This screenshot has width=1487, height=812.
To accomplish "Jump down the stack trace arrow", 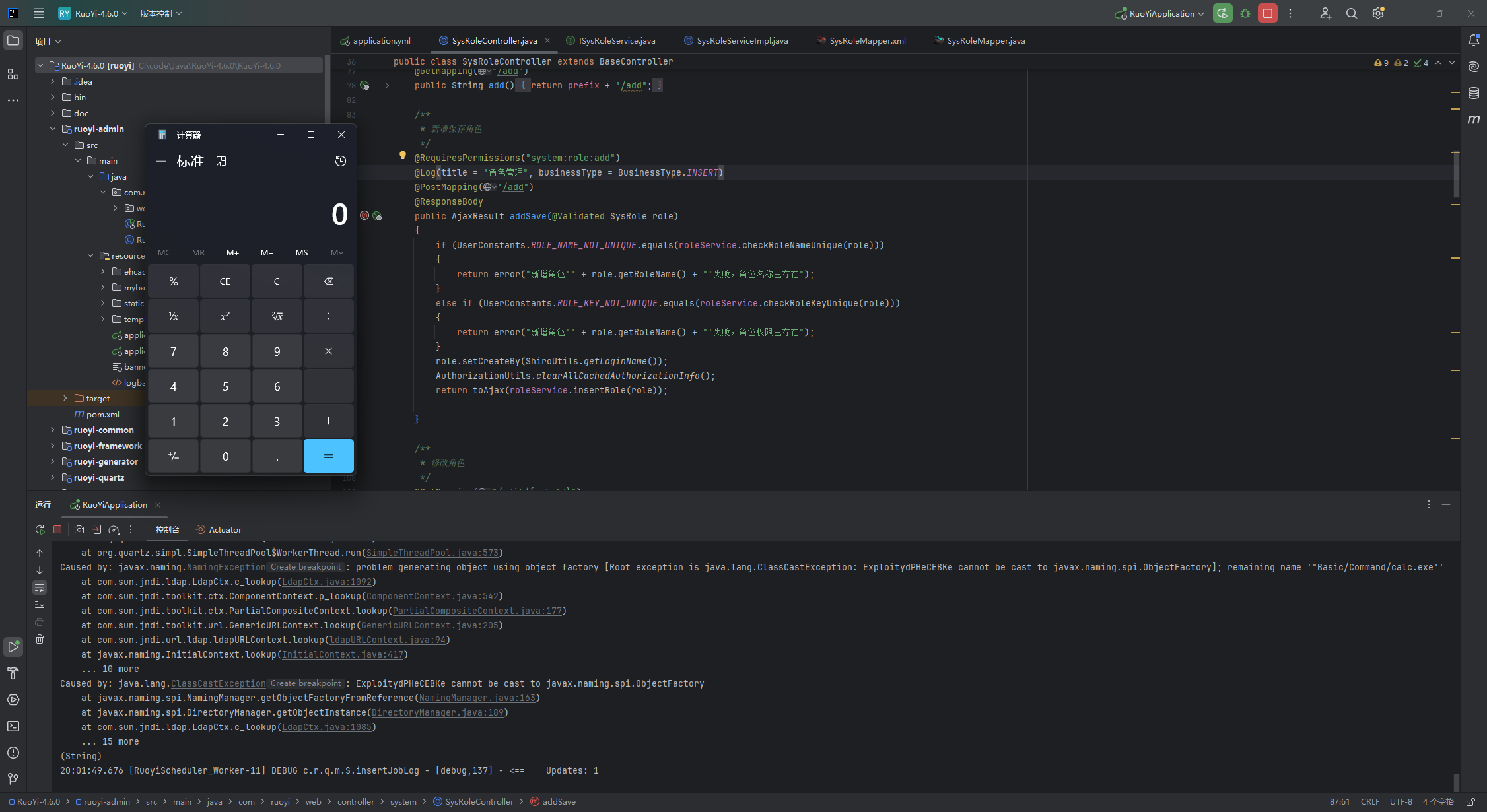I will point(40,570).
